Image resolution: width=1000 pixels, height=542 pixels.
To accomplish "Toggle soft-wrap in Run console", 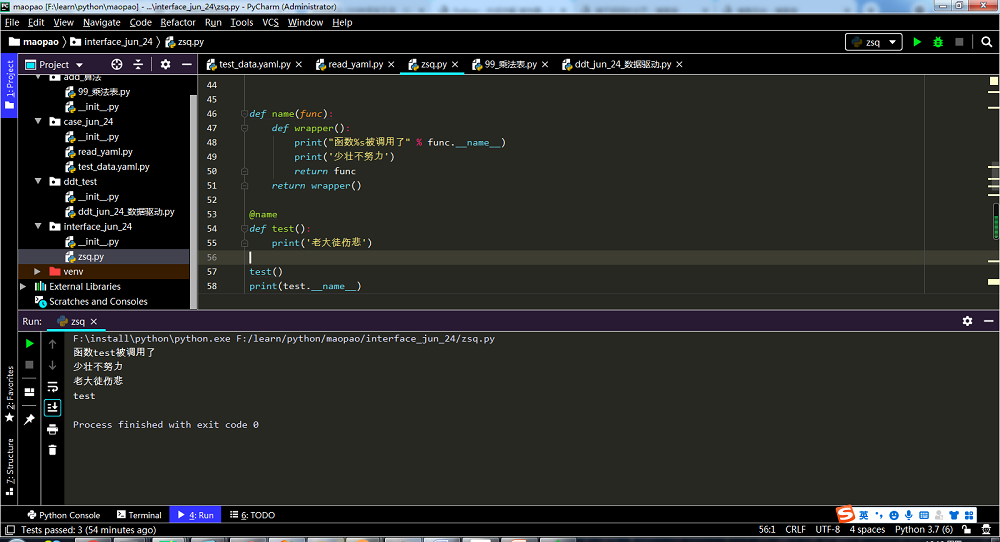I will pos(52,386).
